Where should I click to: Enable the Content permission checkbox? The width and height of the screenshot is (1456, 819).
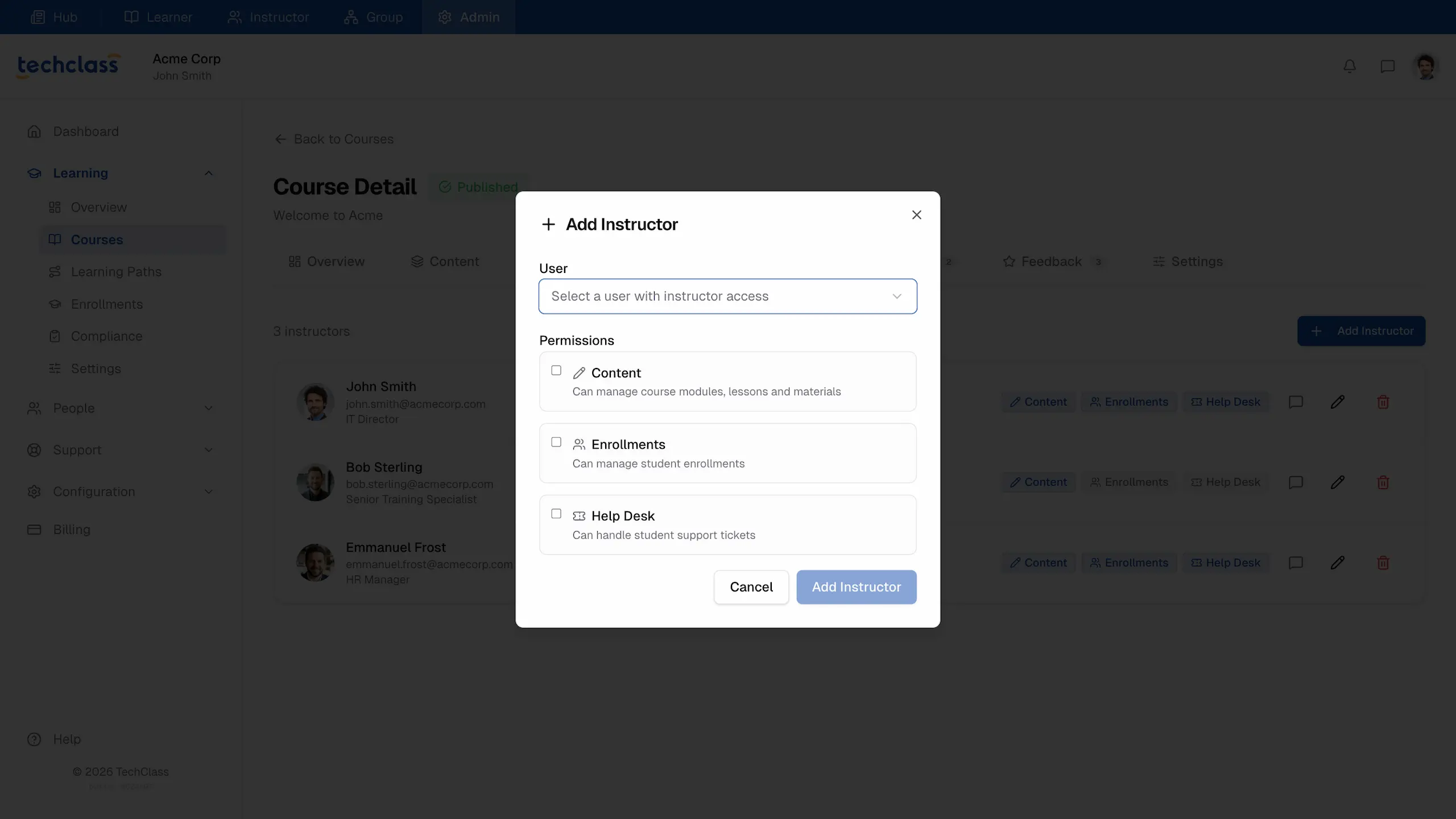click(x=556, y=370)
